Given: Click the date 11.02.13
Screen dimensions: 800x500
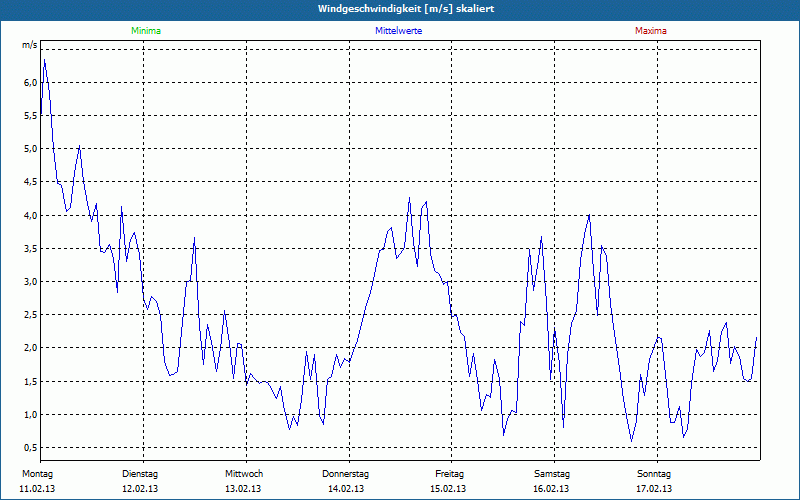Looking at the screenshot, I should 37,489.
